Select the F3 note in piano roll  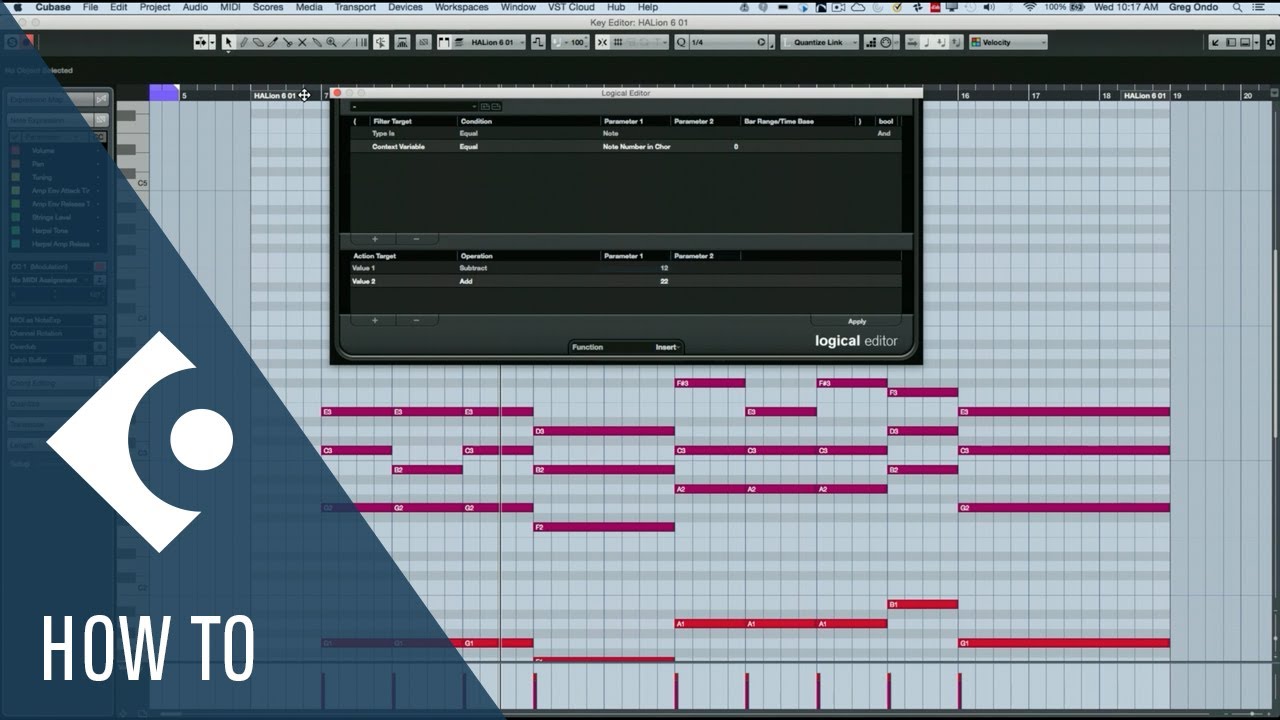click(x=923, y=392)
